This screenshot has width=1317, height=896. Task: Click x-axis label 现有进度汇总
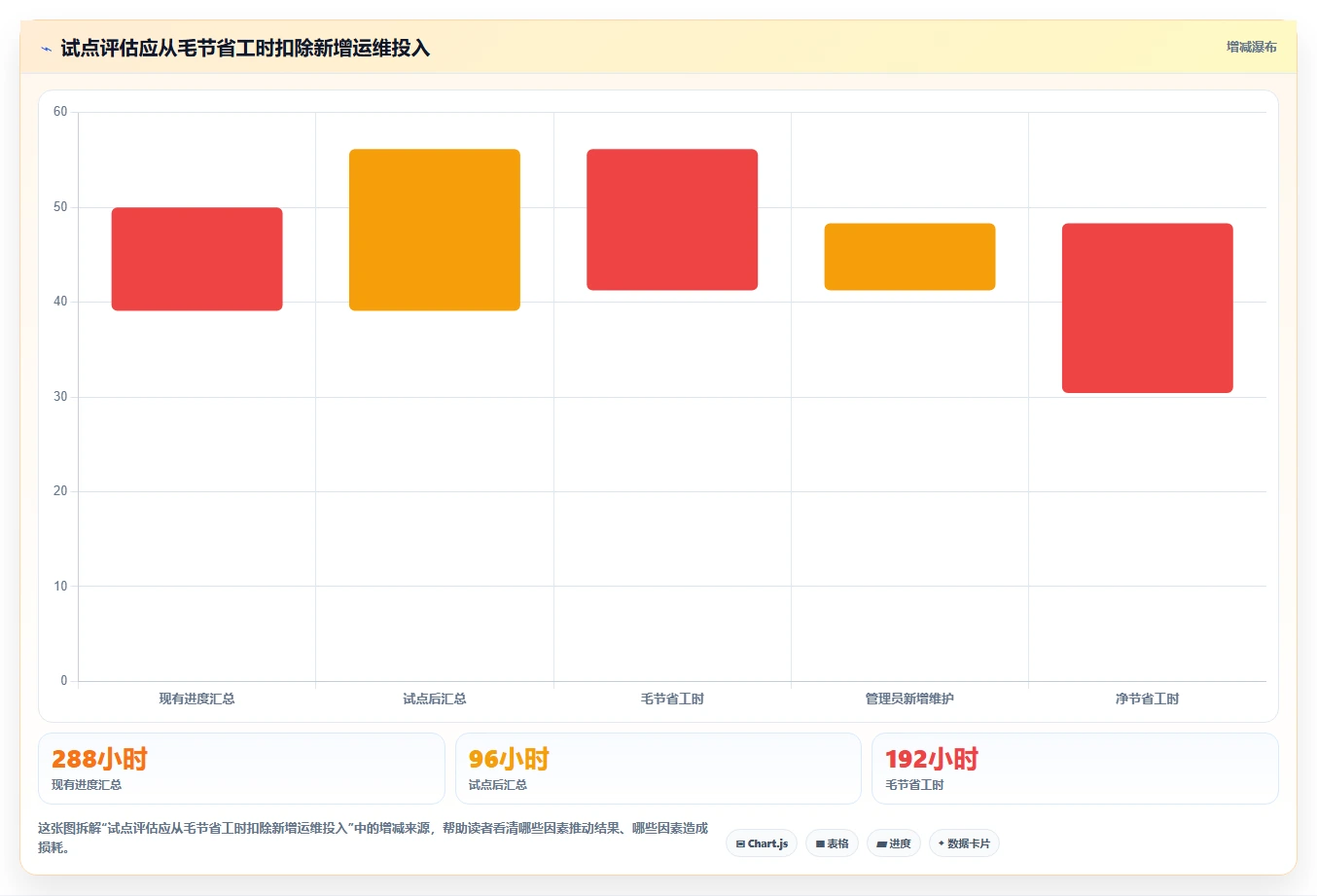point(197,699)
